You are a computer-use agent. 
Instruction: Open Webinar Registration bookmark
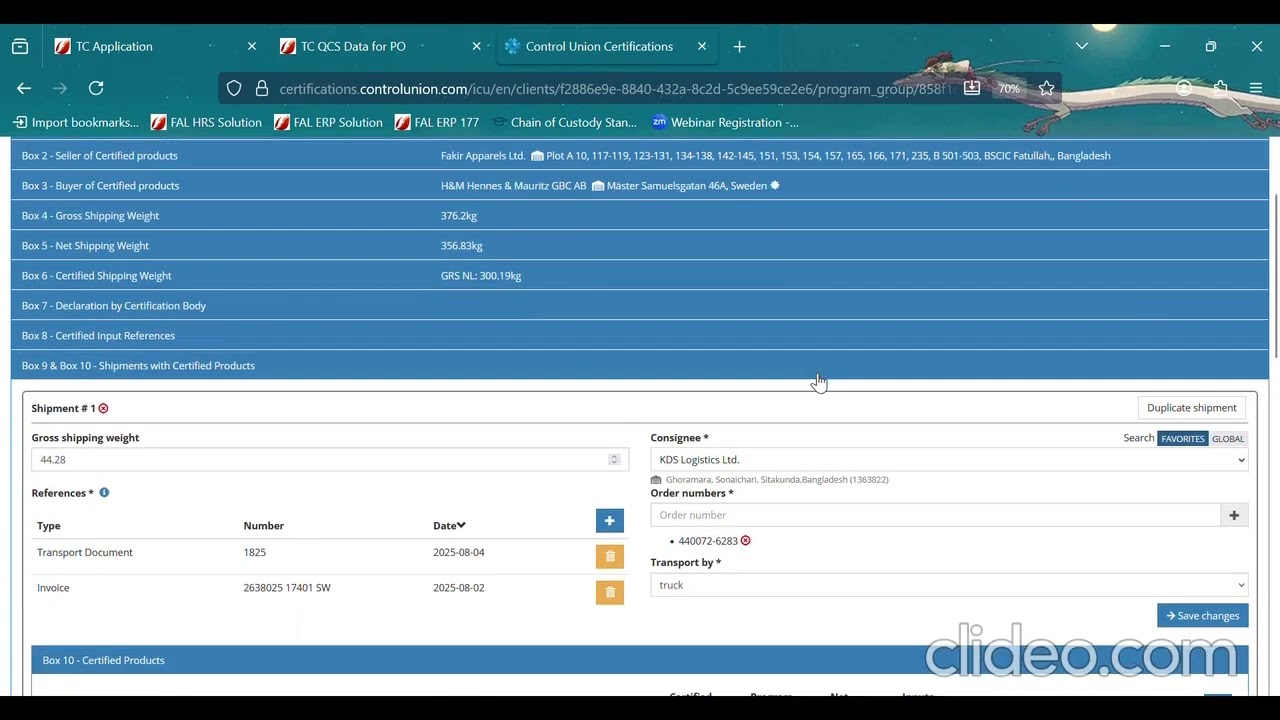[725, 122]
